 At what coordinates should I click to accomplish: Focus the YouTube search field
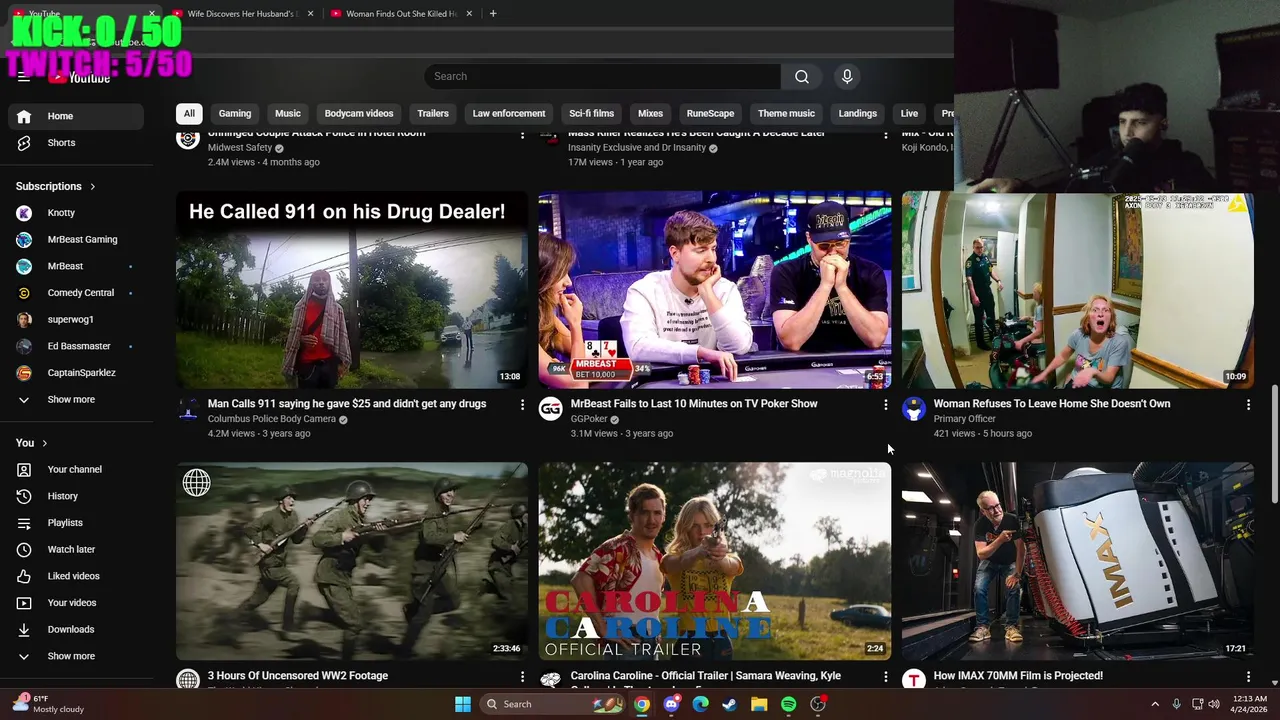coord(603,76)
